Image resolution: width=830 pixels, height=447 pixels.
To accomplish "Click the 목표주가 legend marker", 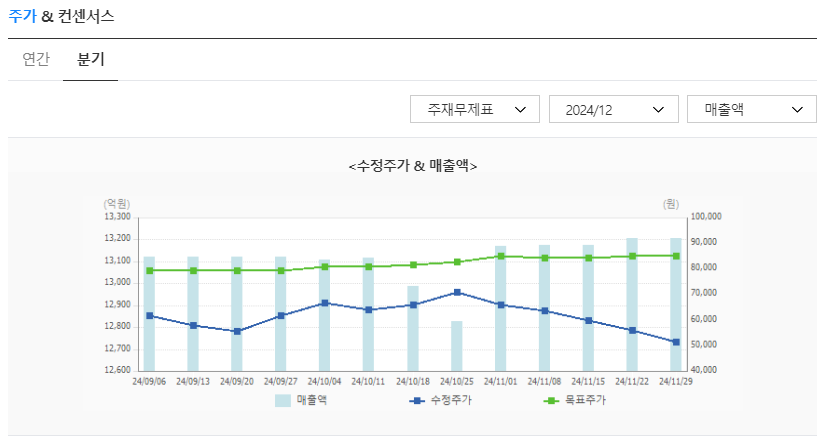I will (x=551, y=401).
